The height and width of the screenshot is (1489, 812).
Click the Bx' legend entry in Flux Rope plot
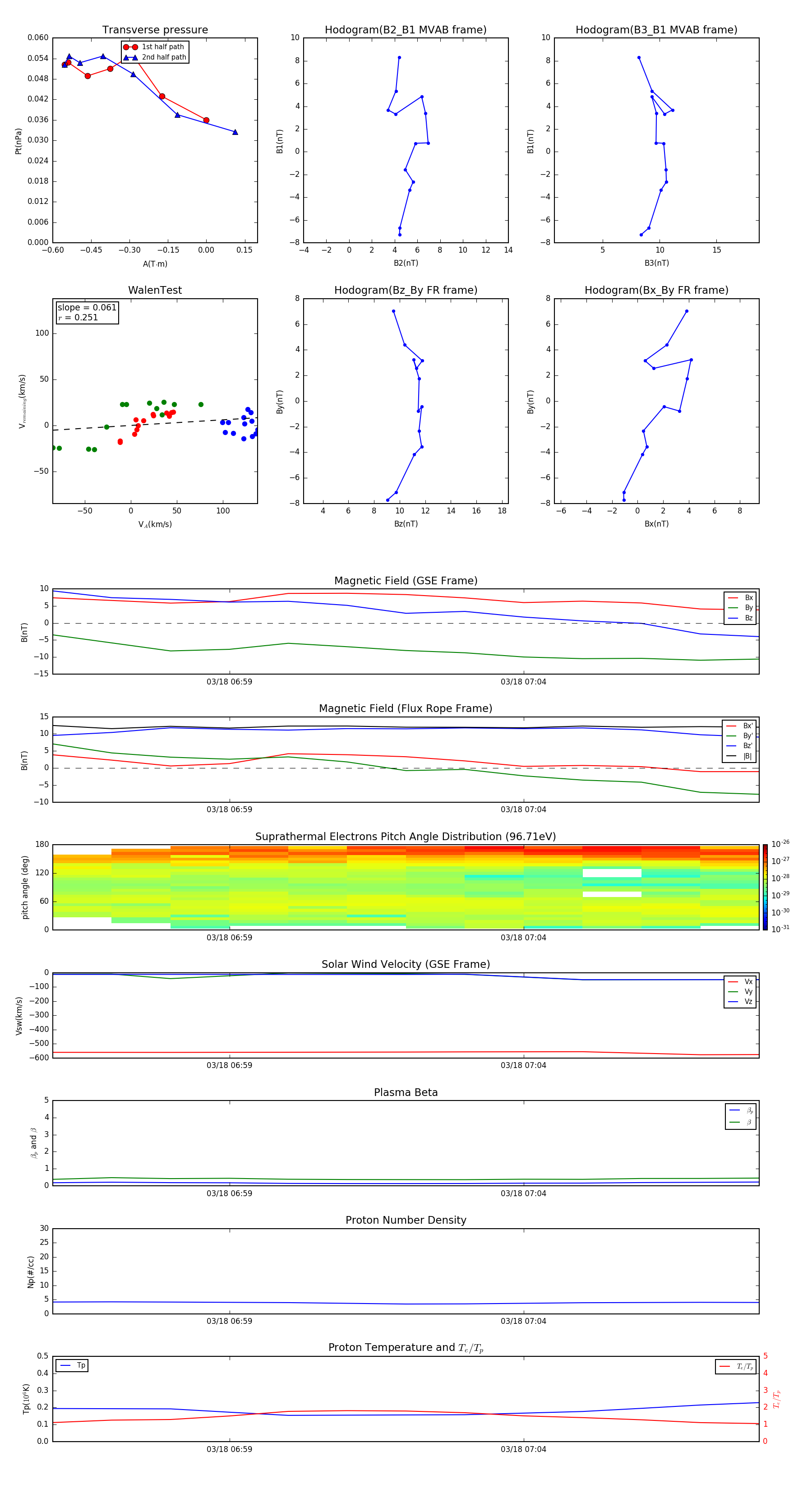pyautogui.click(x=740, y=726)
